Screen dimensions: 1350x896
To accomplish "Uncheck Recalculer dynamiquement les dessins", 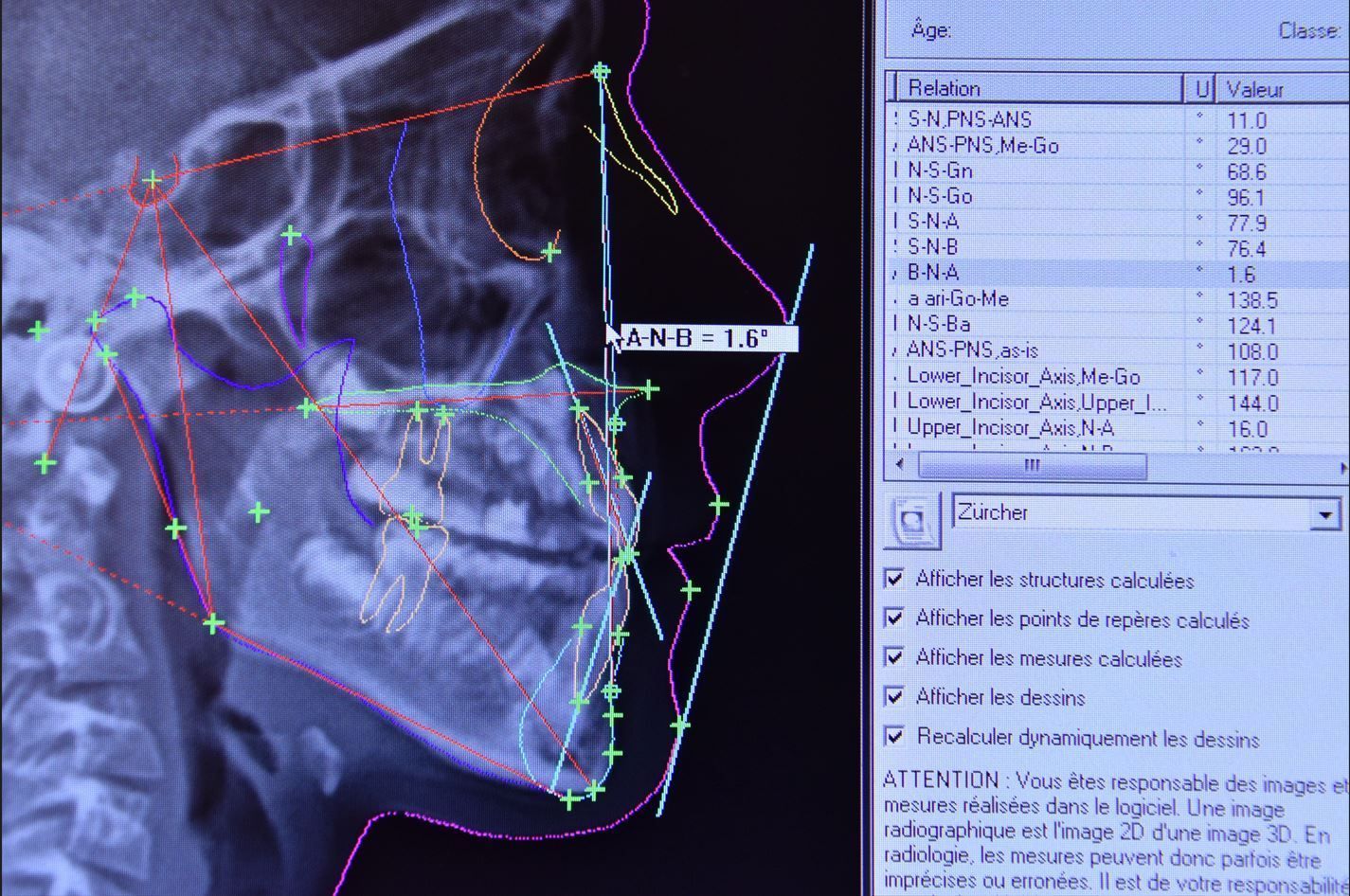I will pyautogui.click(x=893, y=736).
